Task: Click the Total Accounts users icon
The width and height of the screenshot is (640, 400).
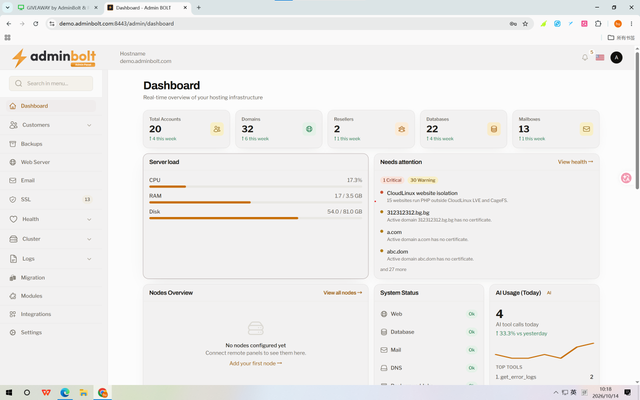Action: (217, 129)
